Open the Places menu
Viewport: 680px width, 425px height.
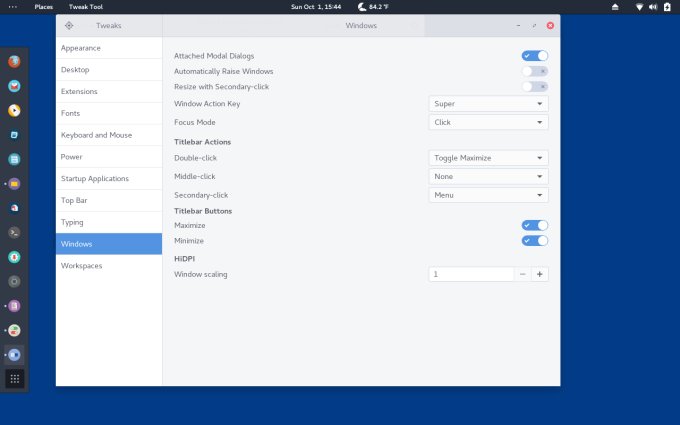[44, 7]
